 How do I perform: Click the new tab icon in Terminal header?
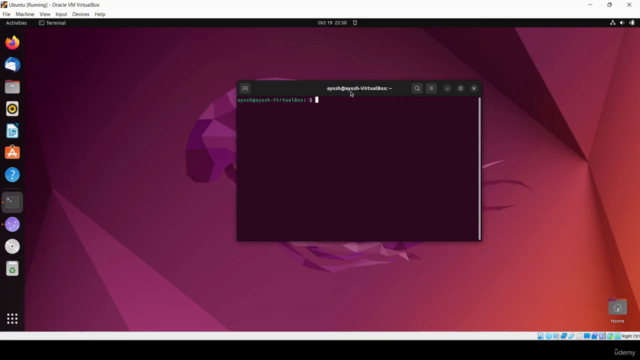click(245, 88)
